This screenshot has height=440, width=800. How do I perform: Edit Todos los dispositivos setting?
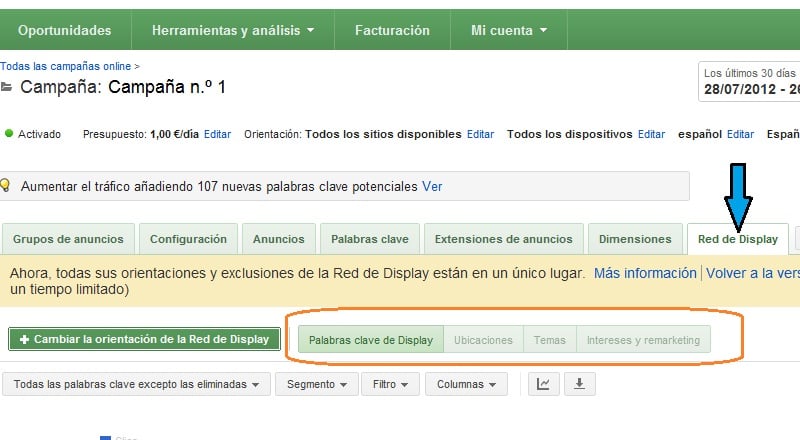tap(651, 134)
